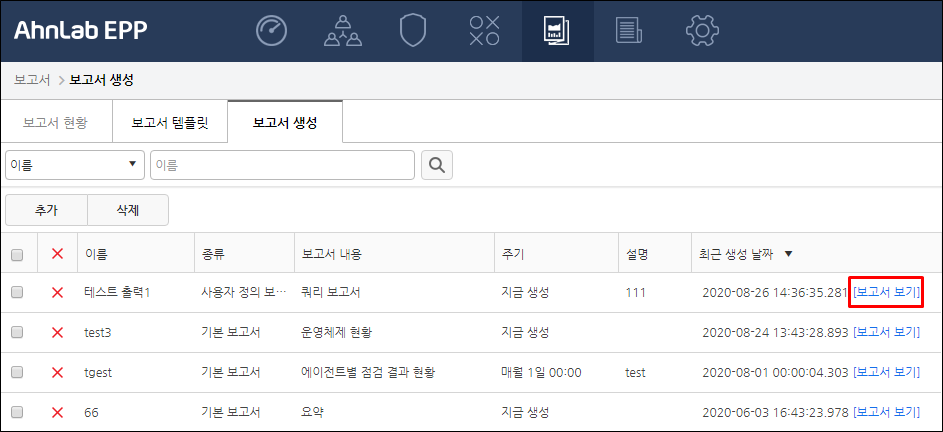
Task: Select the tgest name cell
Action: point(98,372)
